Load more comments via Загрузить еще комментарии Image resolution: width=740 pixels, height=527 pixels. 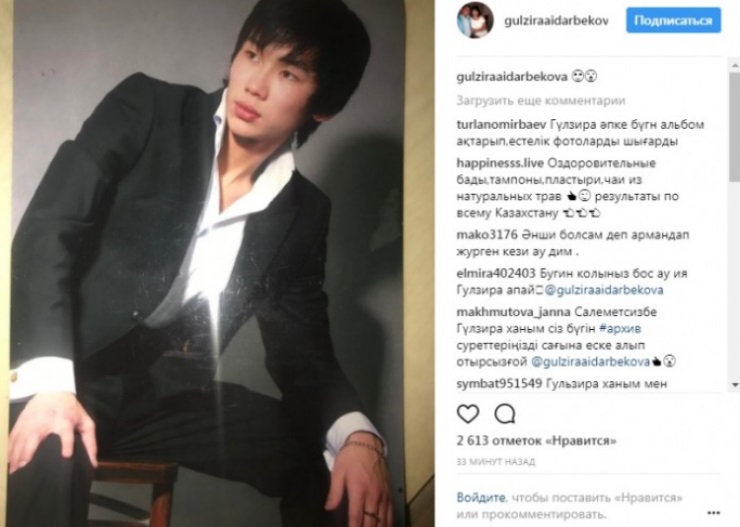click(540, 100)
